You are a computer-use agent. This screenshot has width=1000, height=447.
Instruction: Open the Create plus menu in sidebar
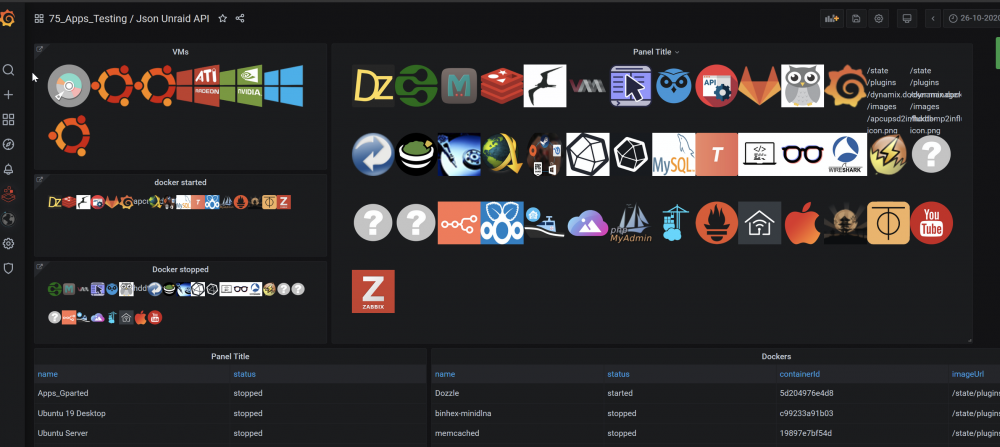click(8, 95)
